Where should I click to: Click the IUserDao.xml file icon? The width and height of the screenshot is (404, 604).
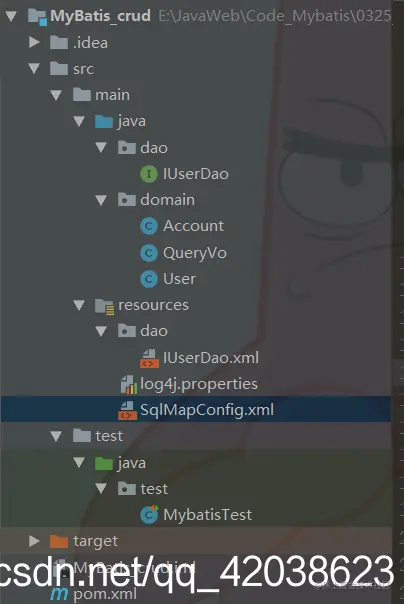pos(149,358)
